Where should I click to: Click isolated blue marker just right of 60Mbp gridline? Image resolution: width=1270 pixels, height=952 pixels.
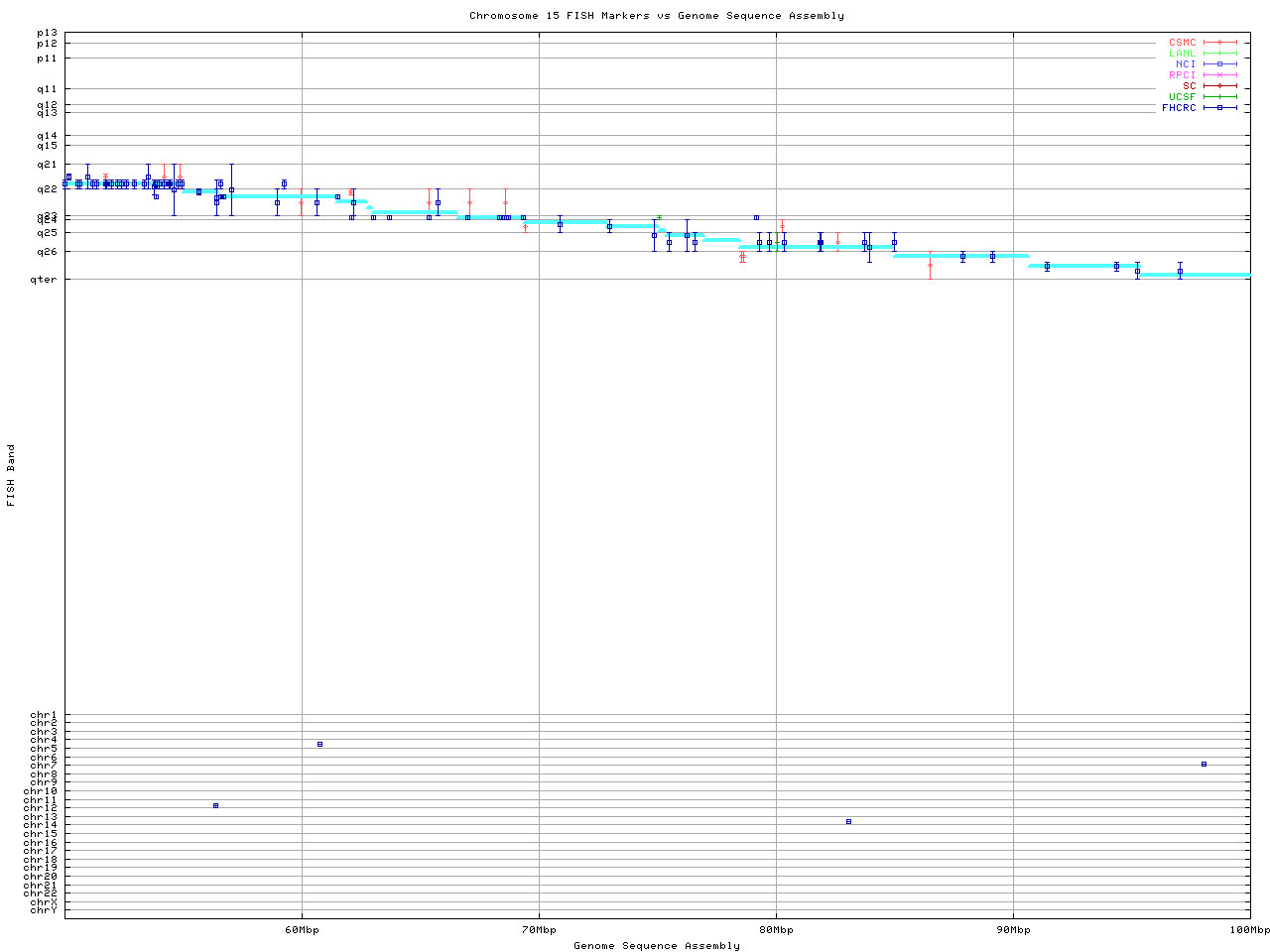click(x=319, y=744)
